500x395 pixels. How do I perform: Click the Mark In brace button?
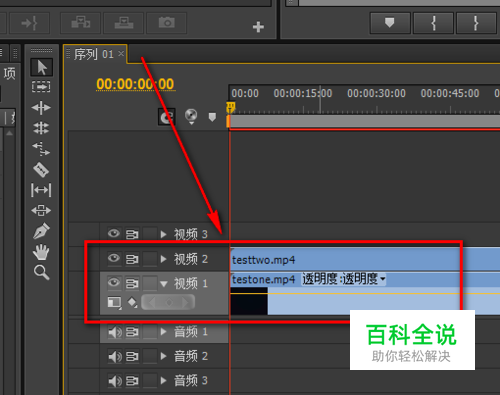coord(433,23)
